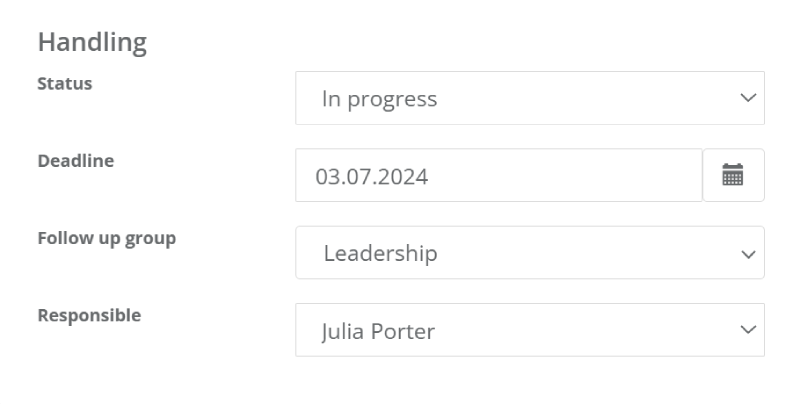Click the chevron arrow on Responsible dropdown
The image size is (800, 404).
point(748,330)
